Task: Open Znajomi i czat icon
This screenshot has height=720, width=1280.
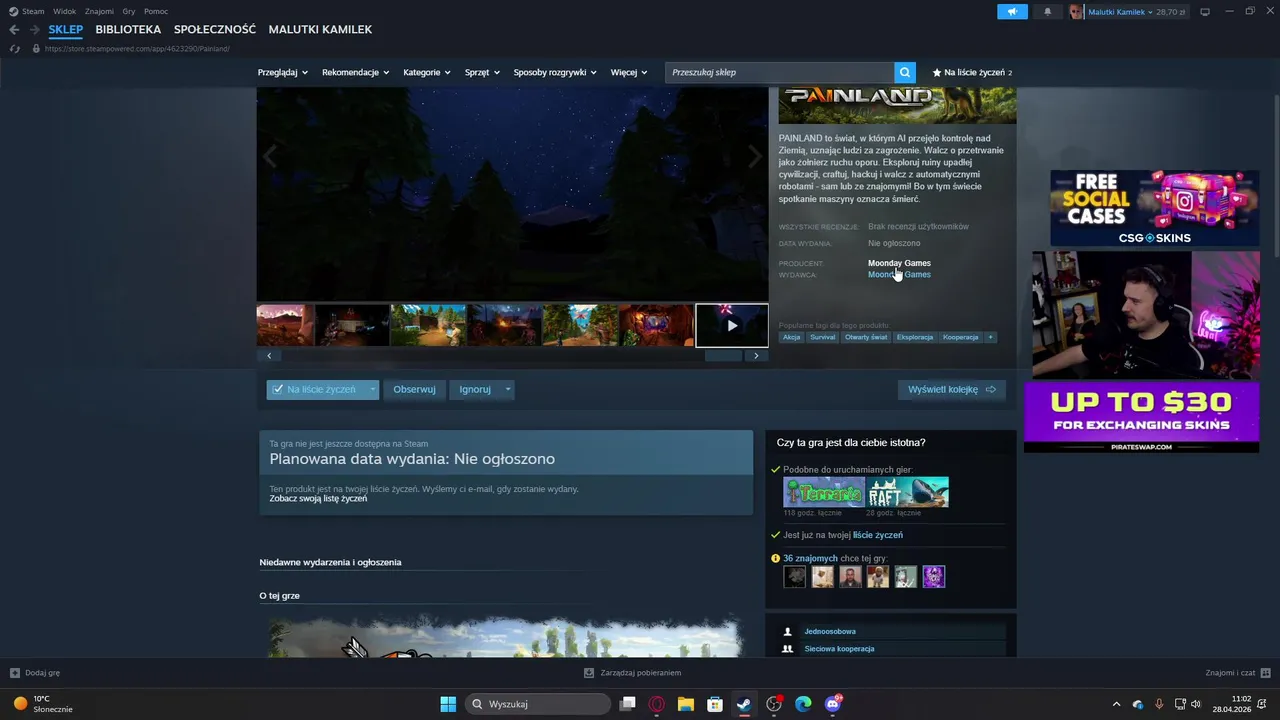Action: [1266, 673]
